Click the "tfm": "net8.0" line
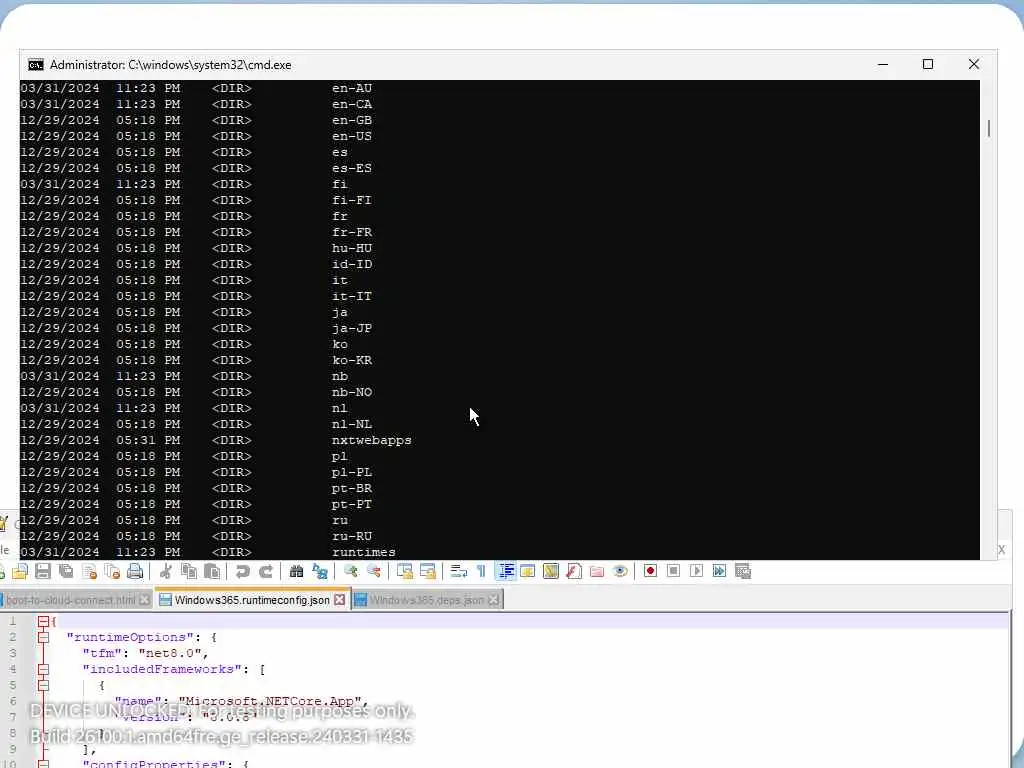 (x=145, y=654)
